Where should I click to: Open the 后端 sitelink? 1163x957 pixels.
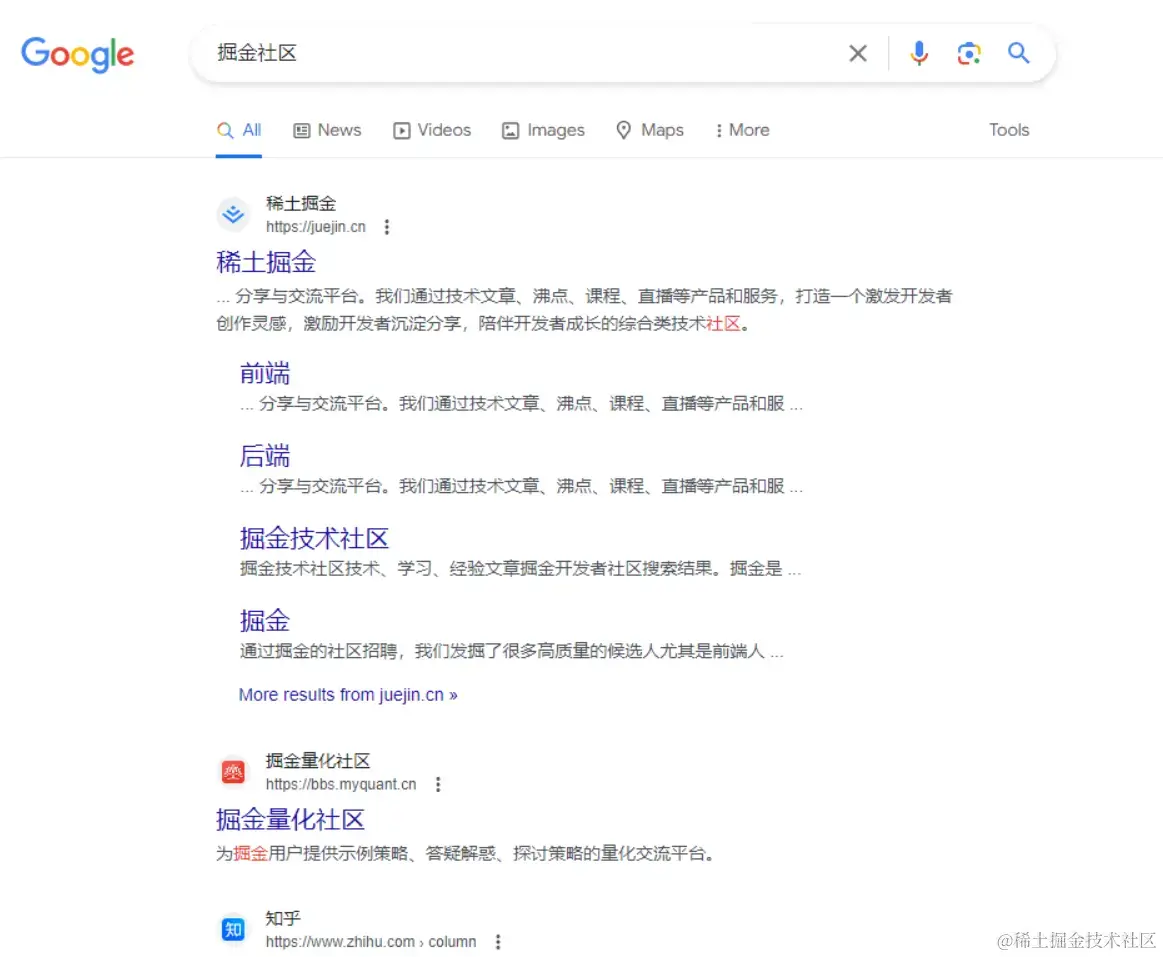coord(265,456)
